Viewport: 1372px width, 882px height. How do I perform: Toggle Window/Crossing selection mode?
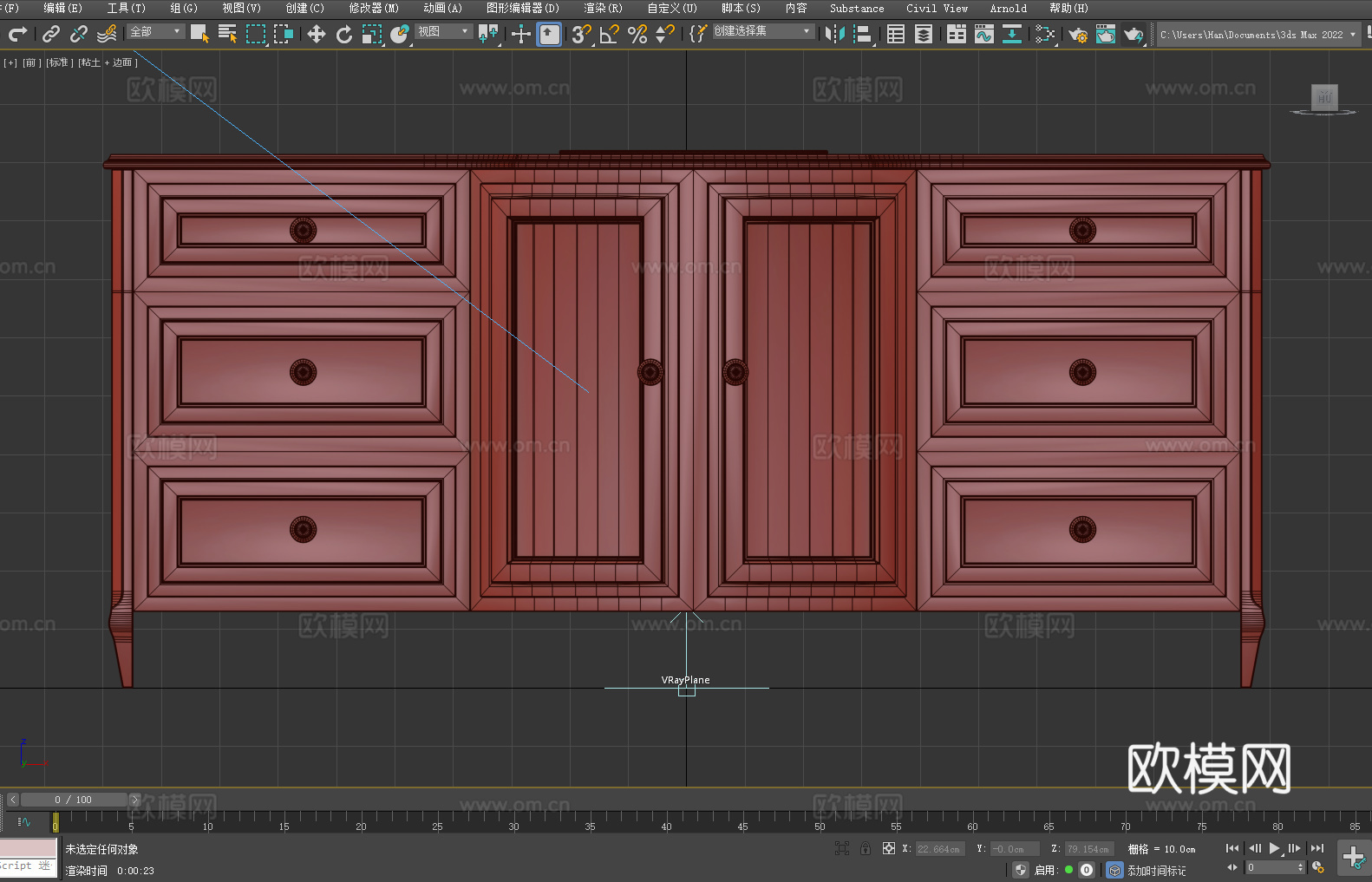284,34
